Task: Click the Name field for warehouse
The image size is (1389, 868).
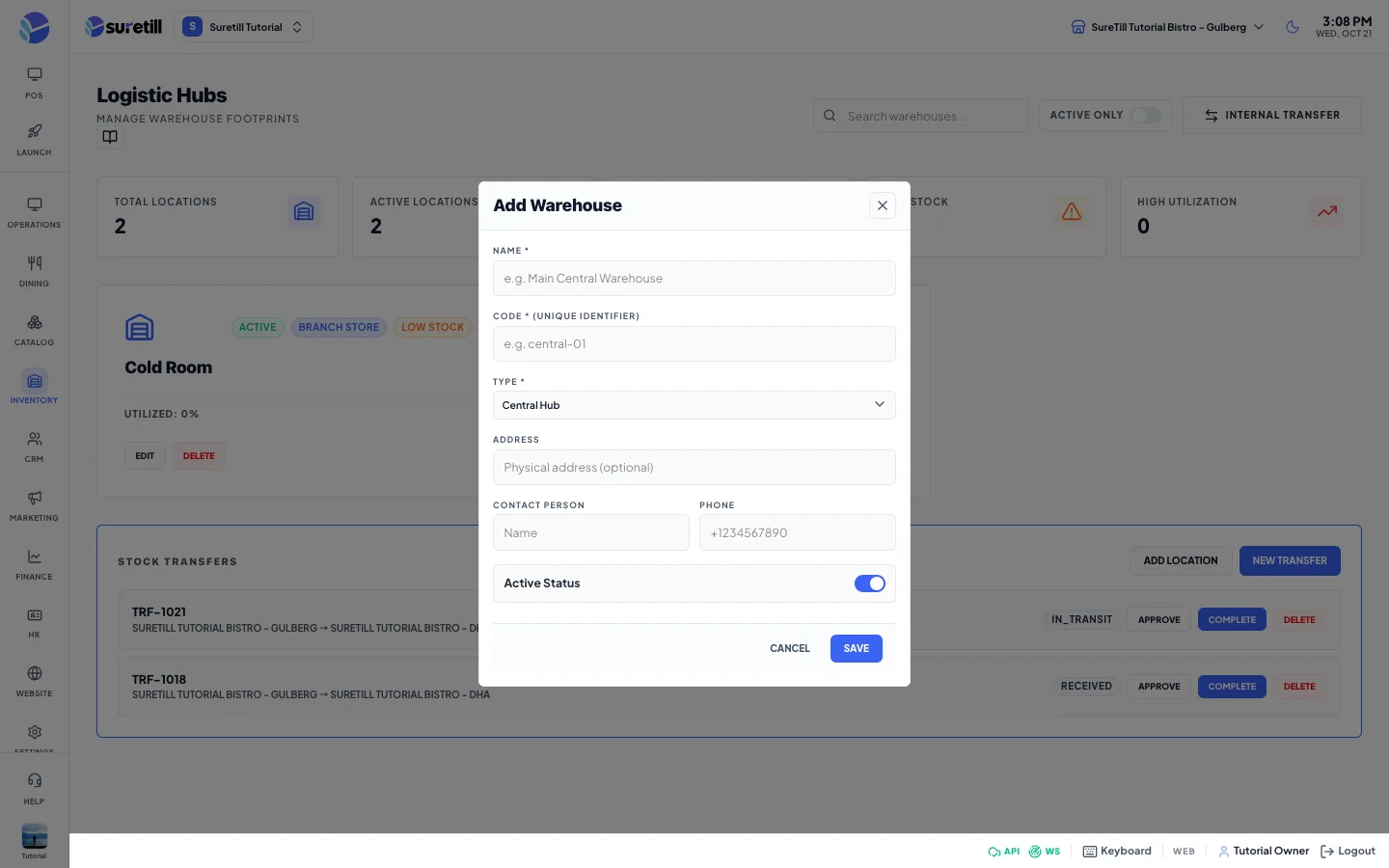Action: 694,279
